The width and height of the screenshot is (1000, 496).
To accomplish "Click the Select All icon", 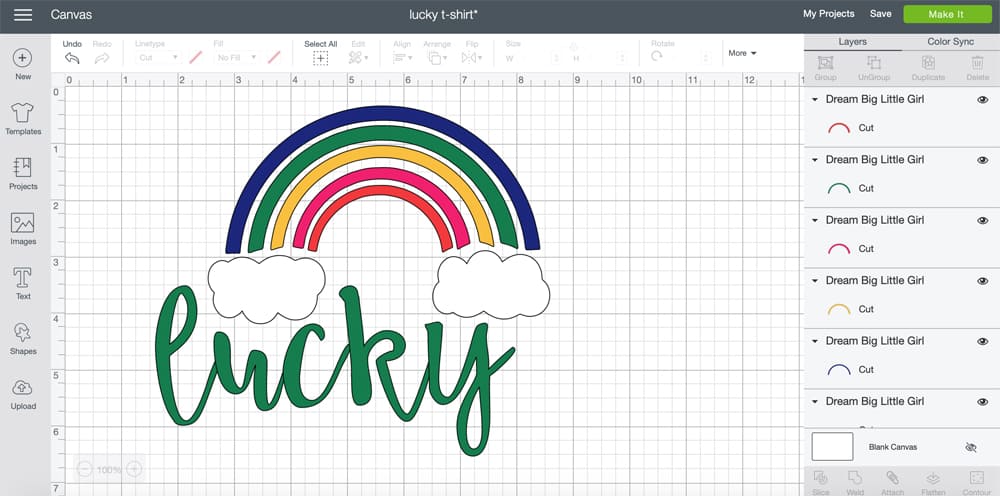I will click(320, 58).
